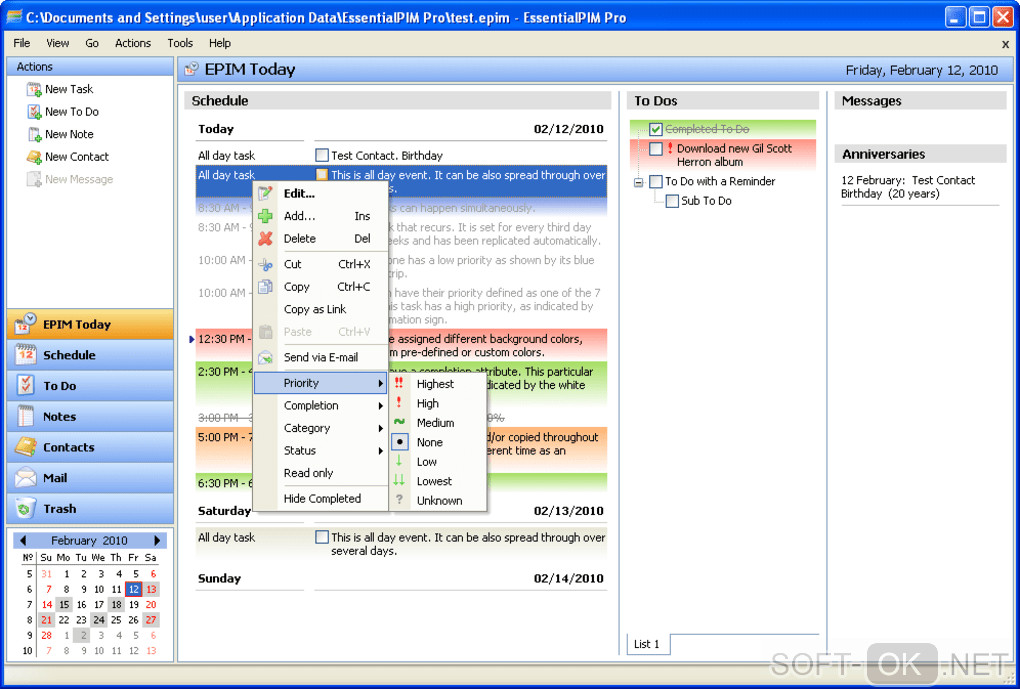
Task: Click the Mail envelope icon in sidebar
Action: [x=26, y=478]
